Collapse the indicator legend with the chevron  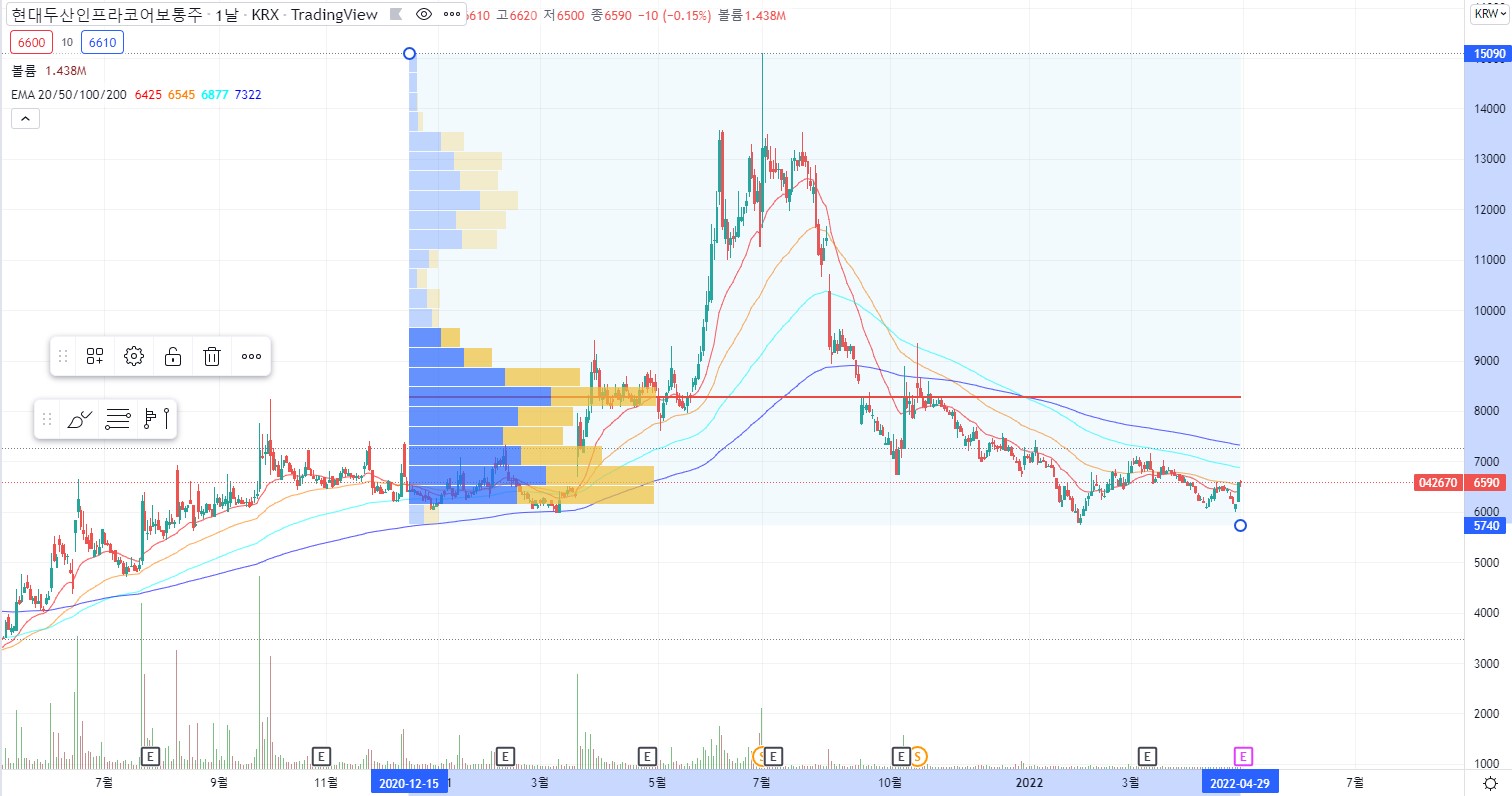pos(26,119)
